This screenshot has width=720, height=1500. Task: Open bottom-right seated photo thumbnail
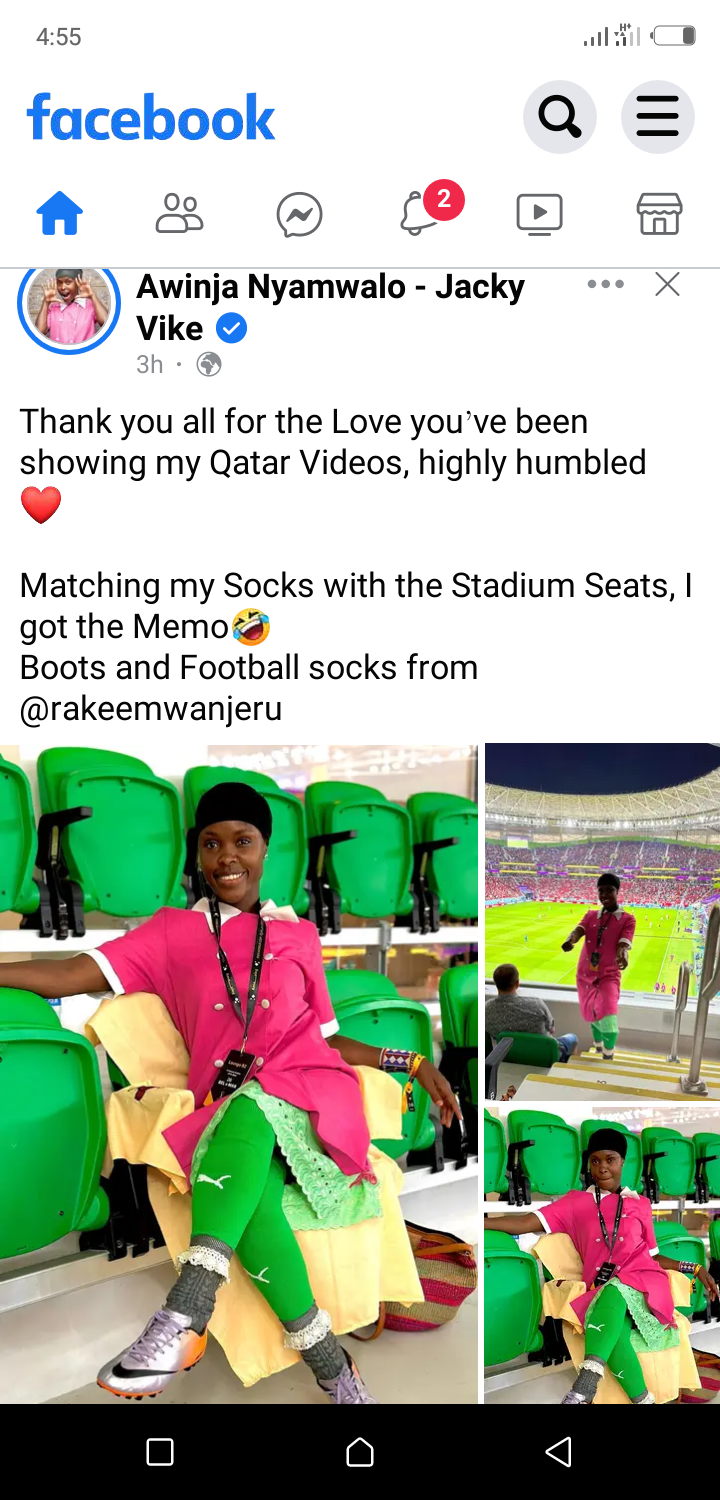click(602, 1255)
